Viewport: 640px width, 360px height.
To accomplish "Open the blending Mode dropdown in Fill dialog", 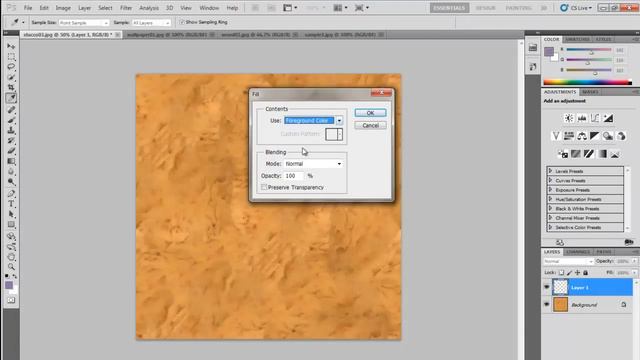I will point(313,164).
